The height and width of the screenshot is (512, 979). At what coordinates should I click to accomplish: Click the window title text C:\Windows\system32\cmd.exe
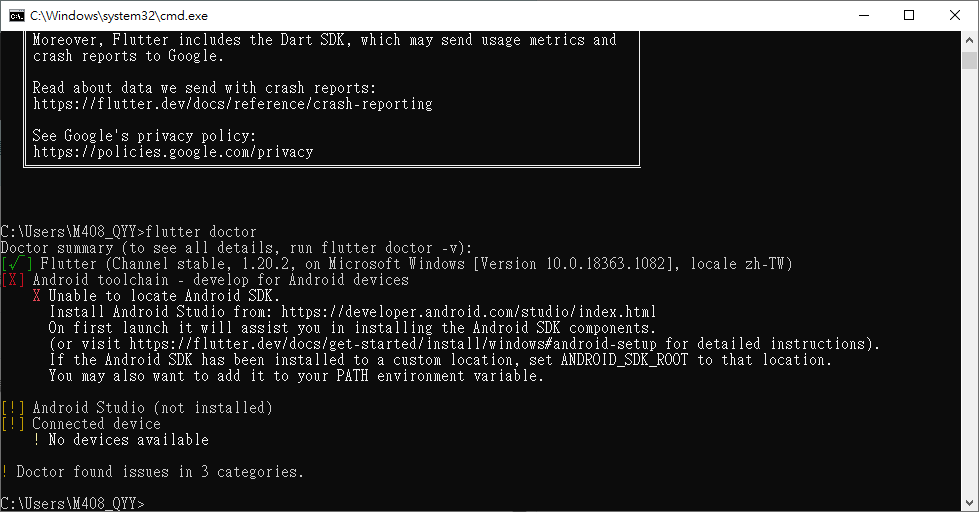tap(119, 16)
